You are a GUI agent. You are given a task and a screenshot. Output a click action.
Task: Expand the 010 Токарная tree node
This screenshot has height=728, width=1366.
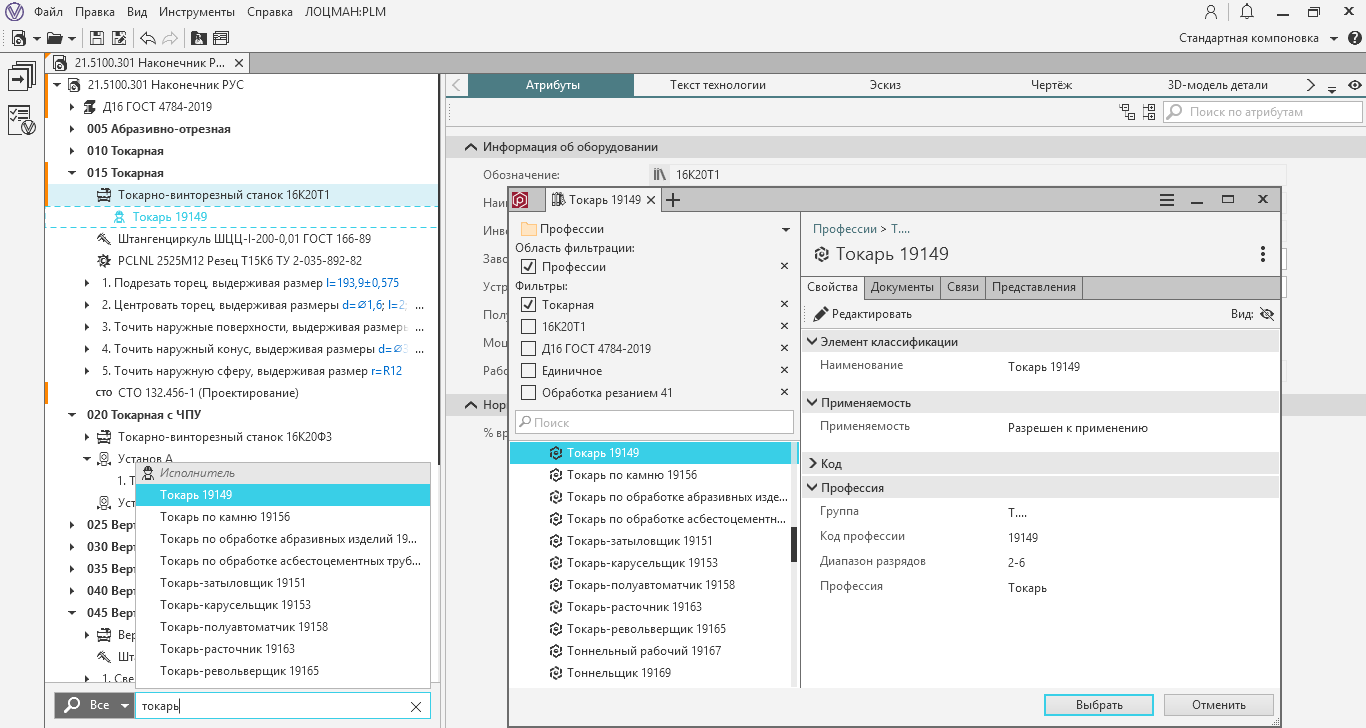pyautogui.click(x=72, y=151)
